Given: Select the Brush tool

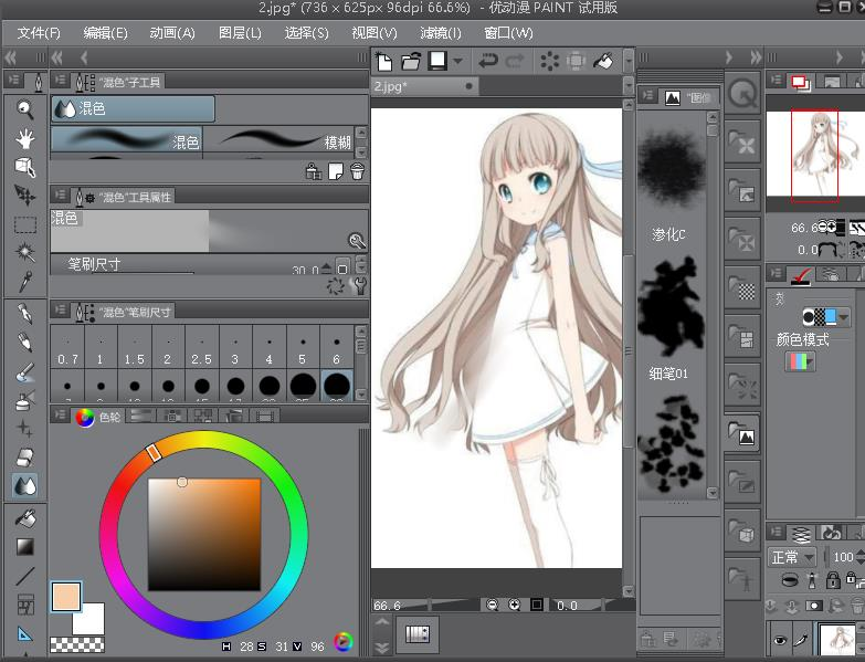Looking at the screenshot, I should click(x=25, y=372).
